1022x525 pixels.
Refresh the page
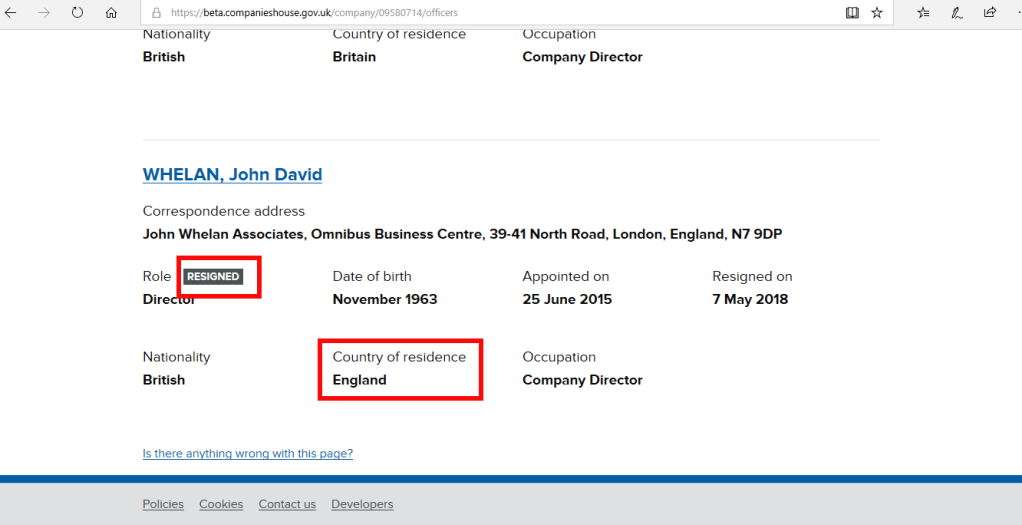(77, 13)
